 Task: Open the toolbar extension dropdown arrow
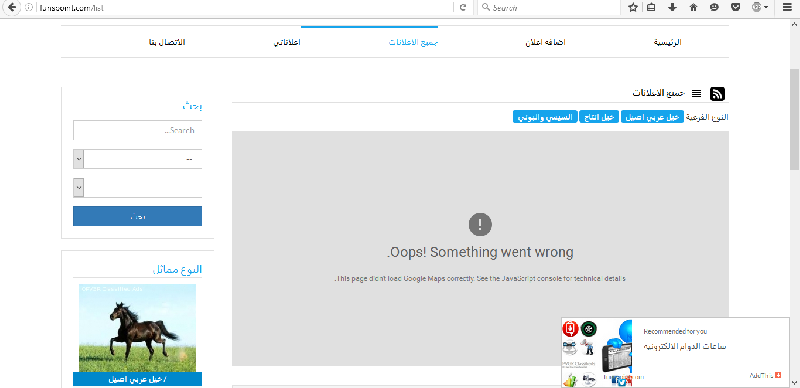coord(767,8)
